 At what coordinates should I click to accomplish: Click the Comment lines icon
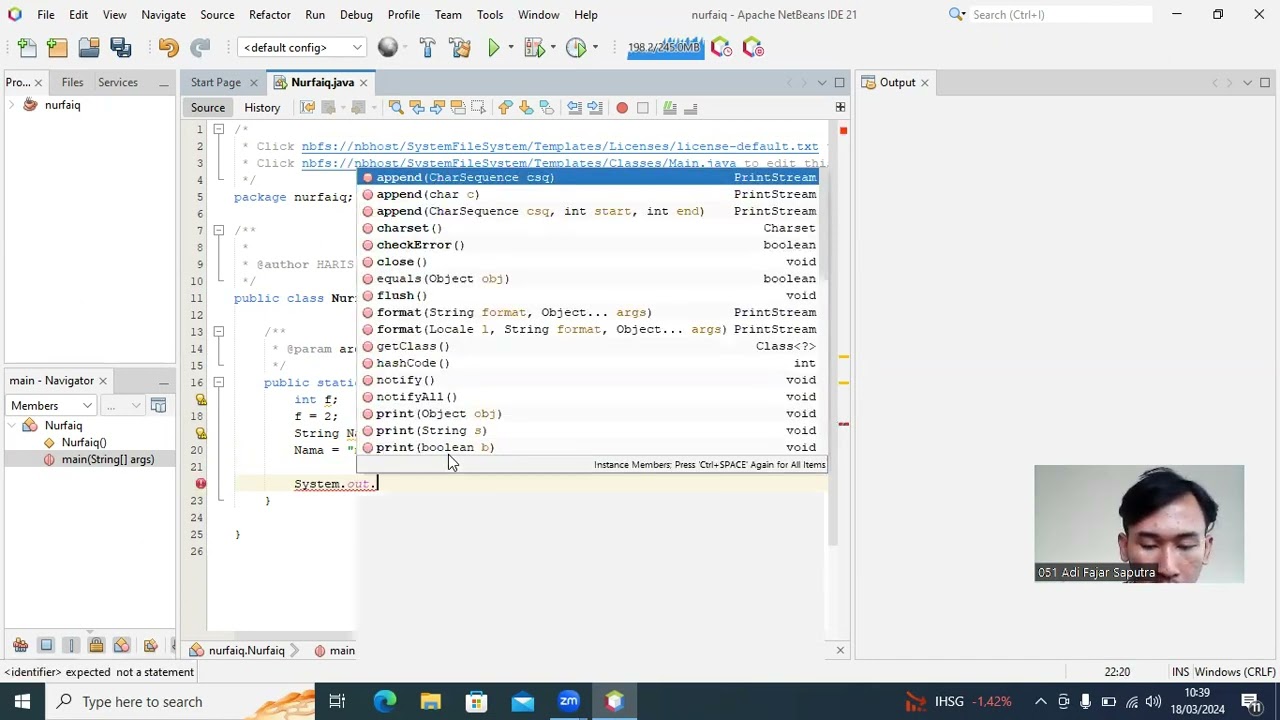670,107
